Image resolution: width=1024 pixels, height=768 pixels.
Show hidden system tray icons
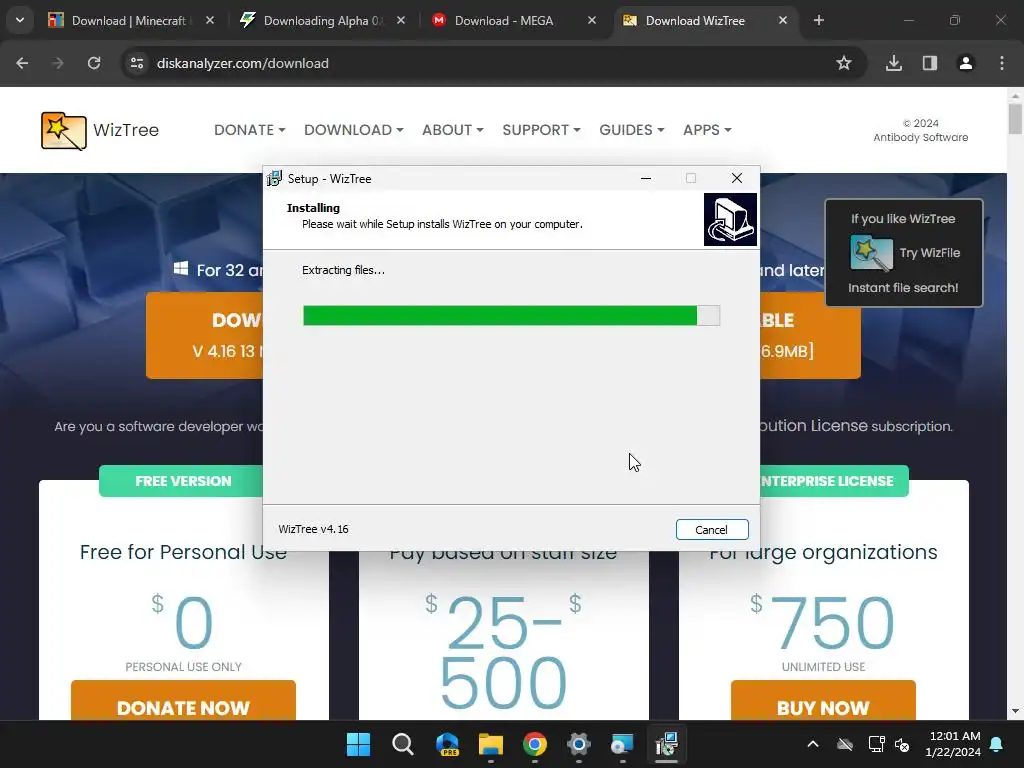(813, 744)
